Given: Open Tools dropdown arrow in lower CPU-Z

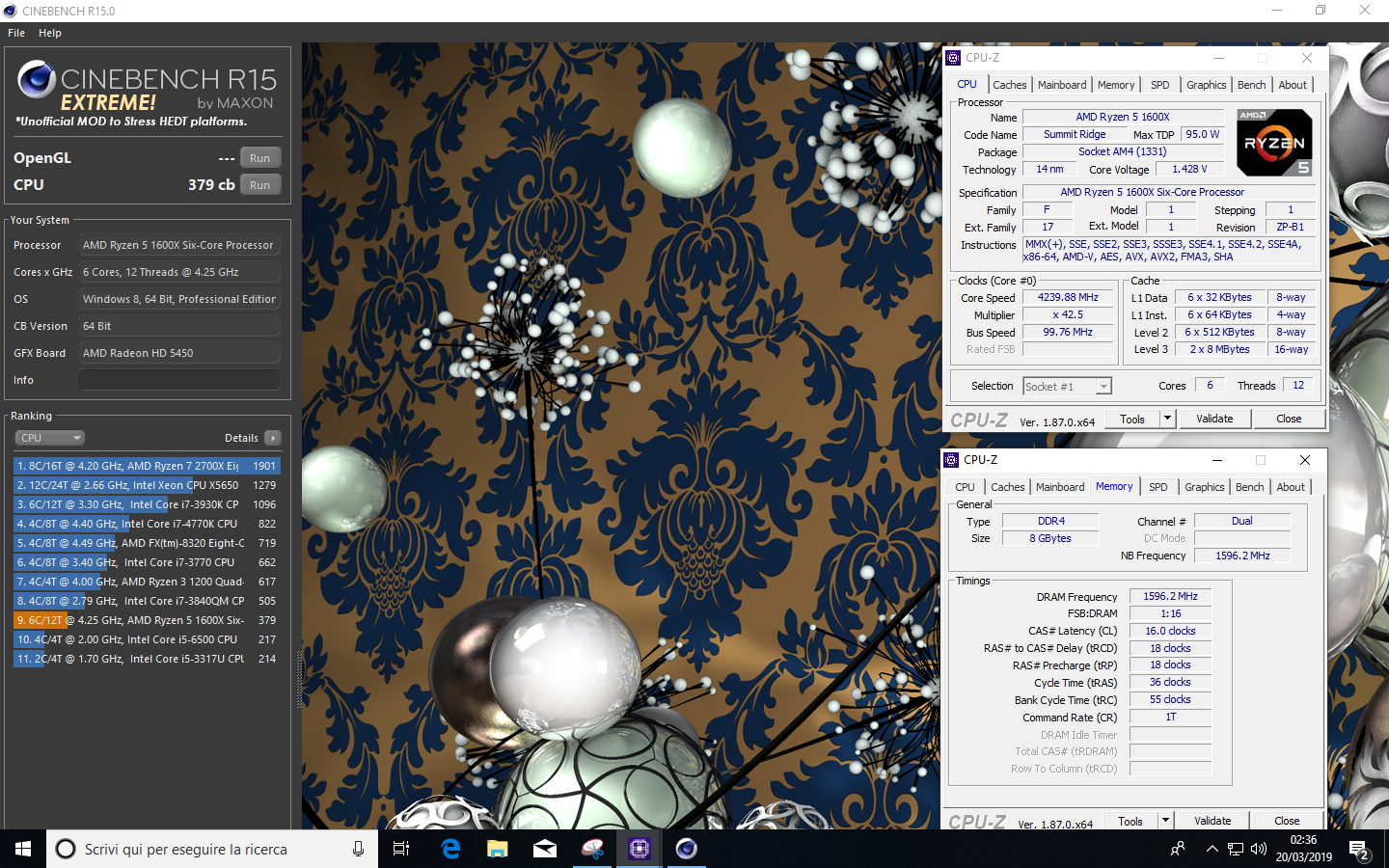Looking at the screenshot, I should coord(1165,822).
